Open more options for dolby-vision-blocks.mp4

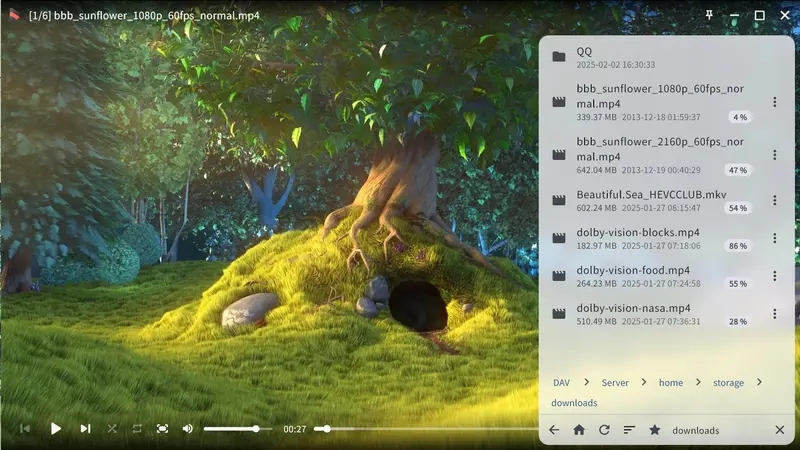pos(774,238)
